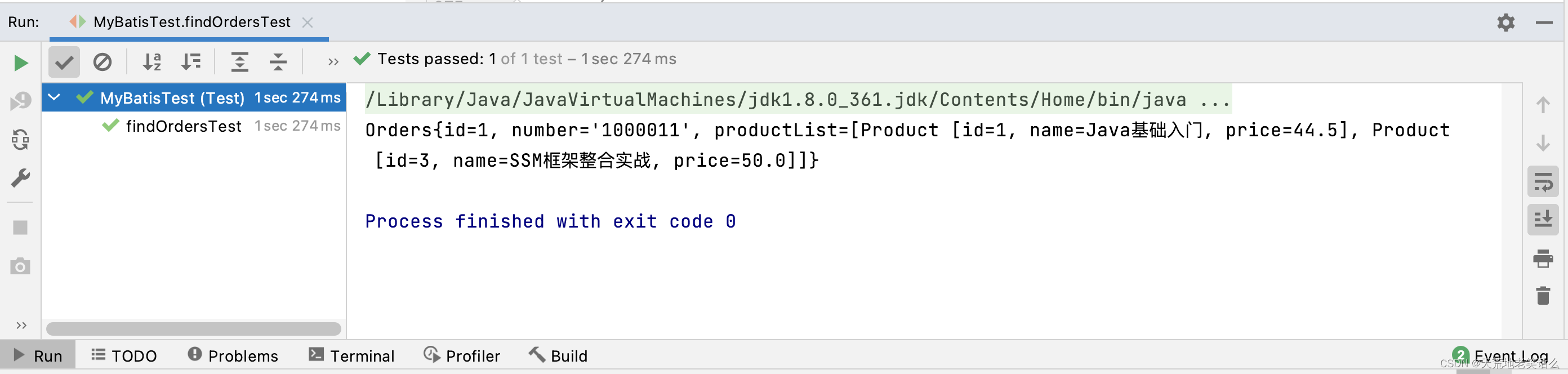Jump to previous test with up arrow
The width and height of the screenshot is (1568, 374).
[x=1543, y=105]
